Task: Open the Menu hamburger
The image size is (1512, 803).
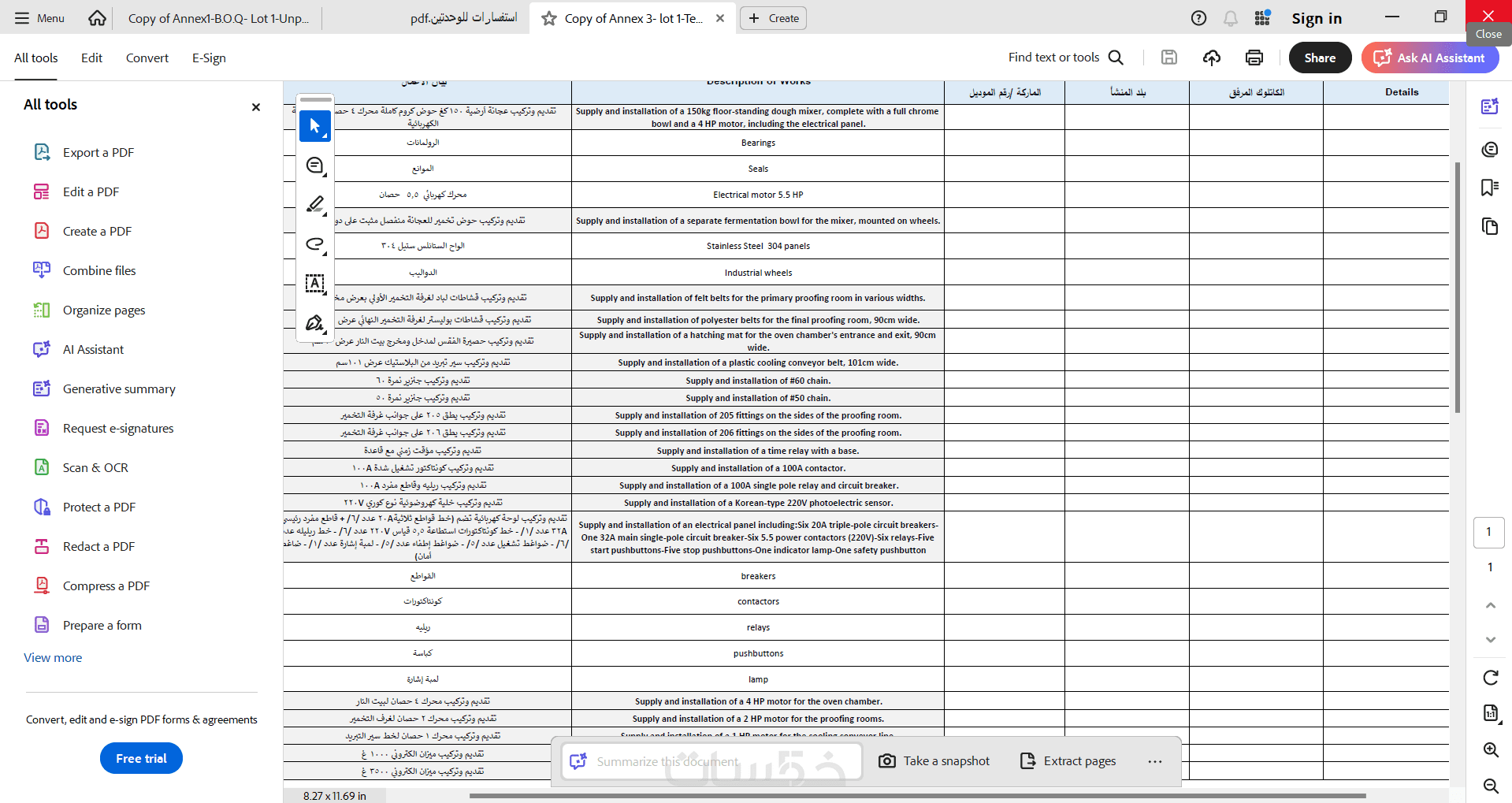Action: click(39, 18)
